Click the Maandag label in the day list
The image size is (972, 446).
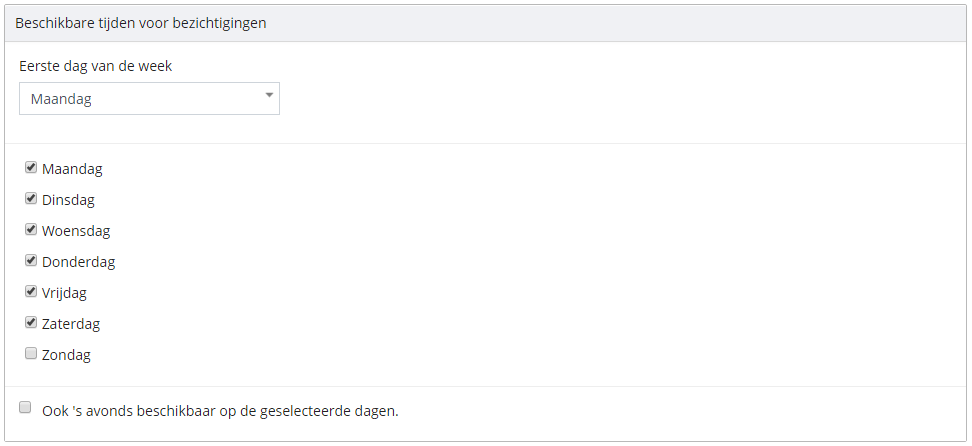pyautogui.click(x=72, y=169)
